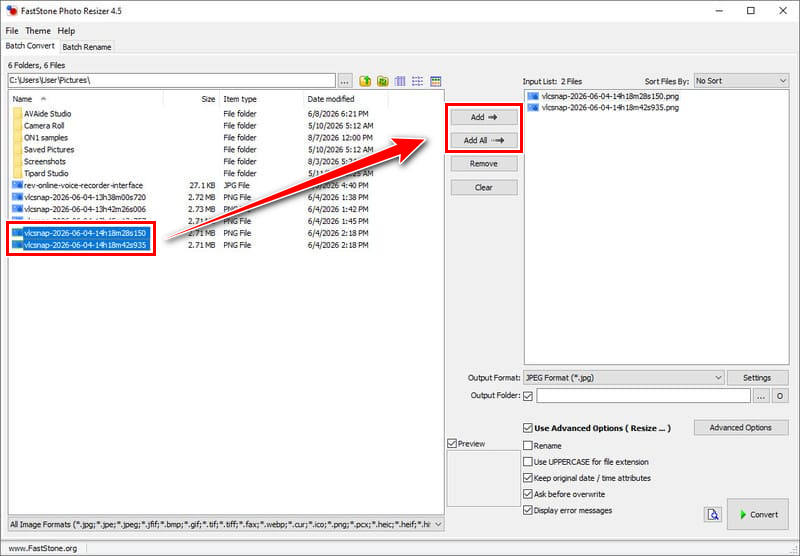Browse source path with the ... button
The image size is (800, 556).
345,81
